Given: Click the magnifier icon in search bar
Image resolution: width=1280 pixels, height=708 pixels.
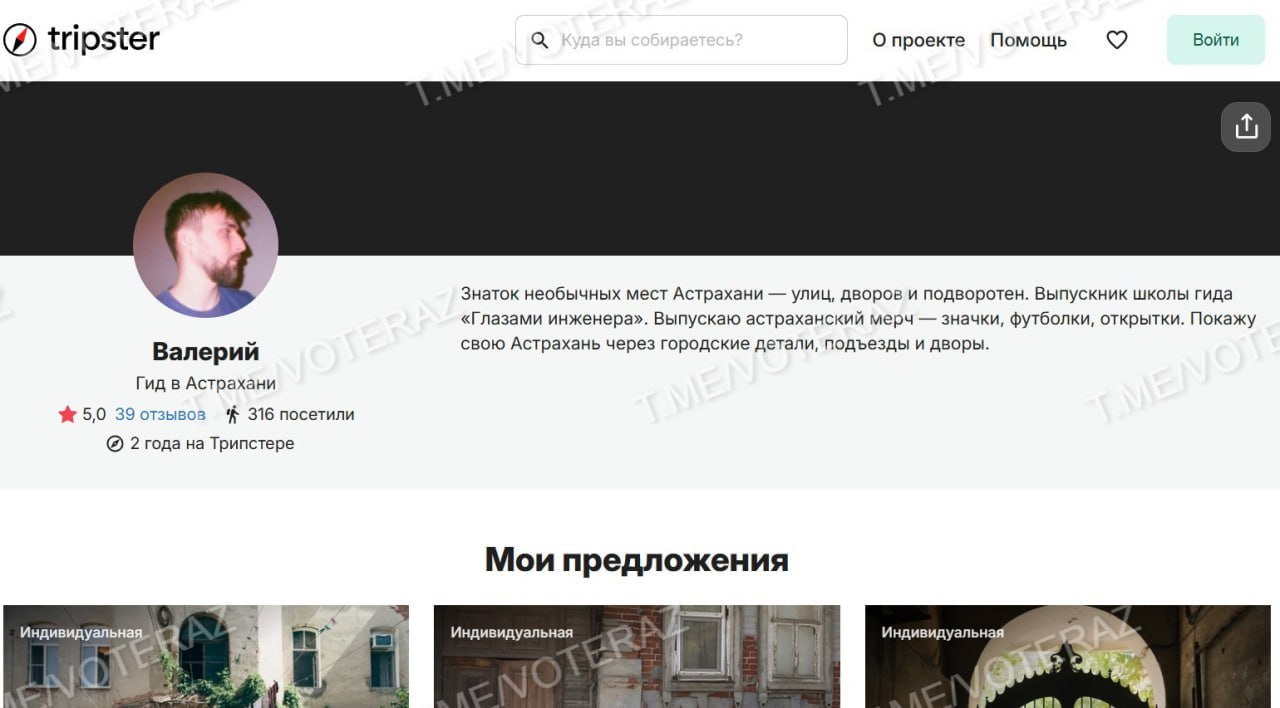Looking at the screenshot, I should [x=540, y=41].
